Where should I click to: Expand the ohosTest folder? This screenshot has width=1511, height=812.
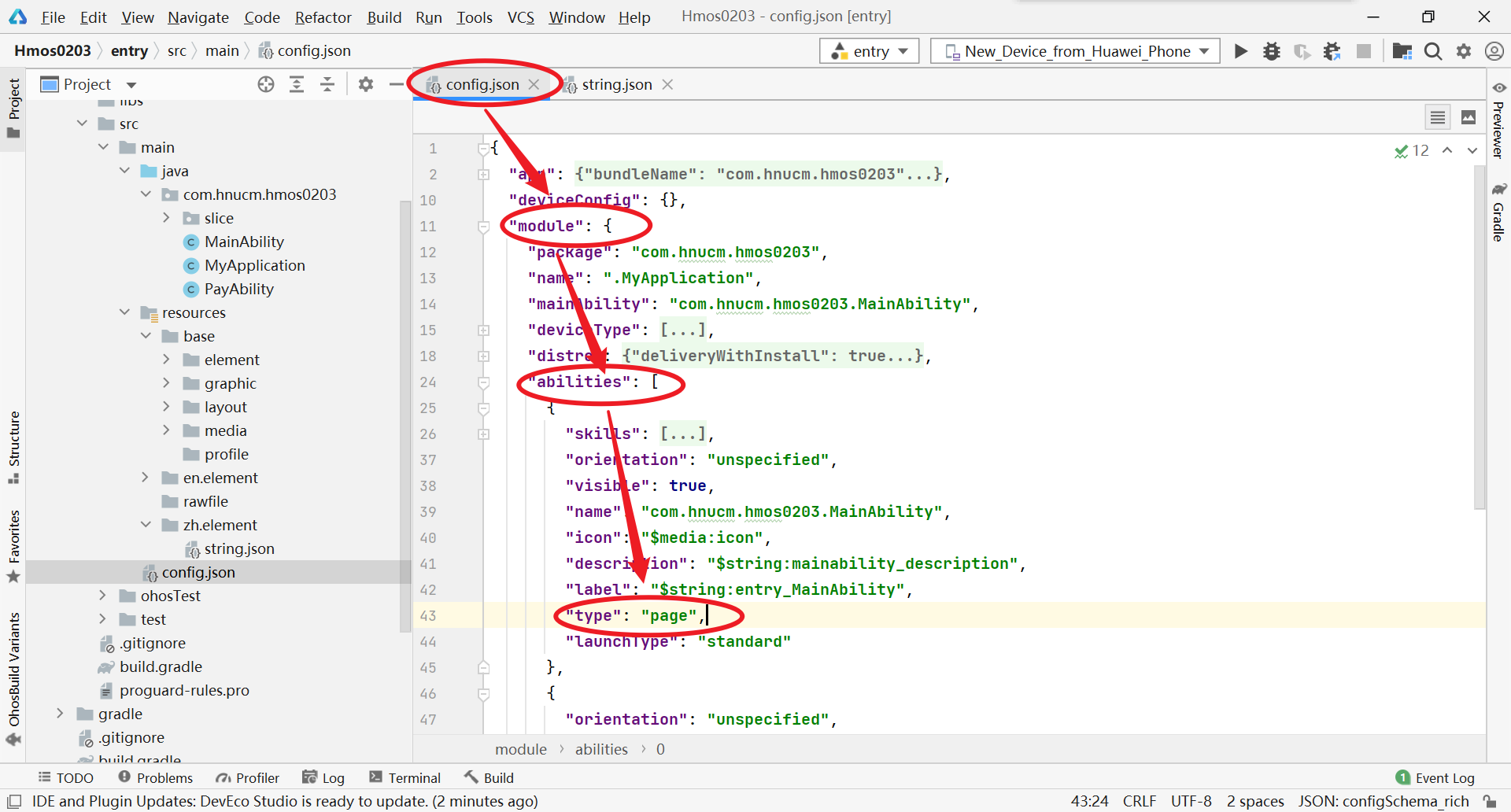point(103,596)
